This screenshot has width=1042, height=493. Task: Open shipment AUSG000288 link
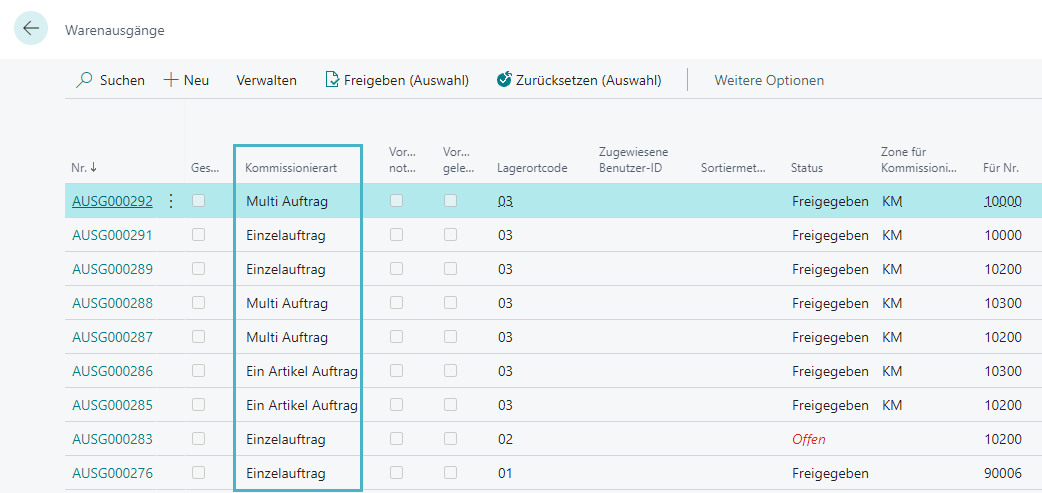pyautogui.click(x=112, y=303)
